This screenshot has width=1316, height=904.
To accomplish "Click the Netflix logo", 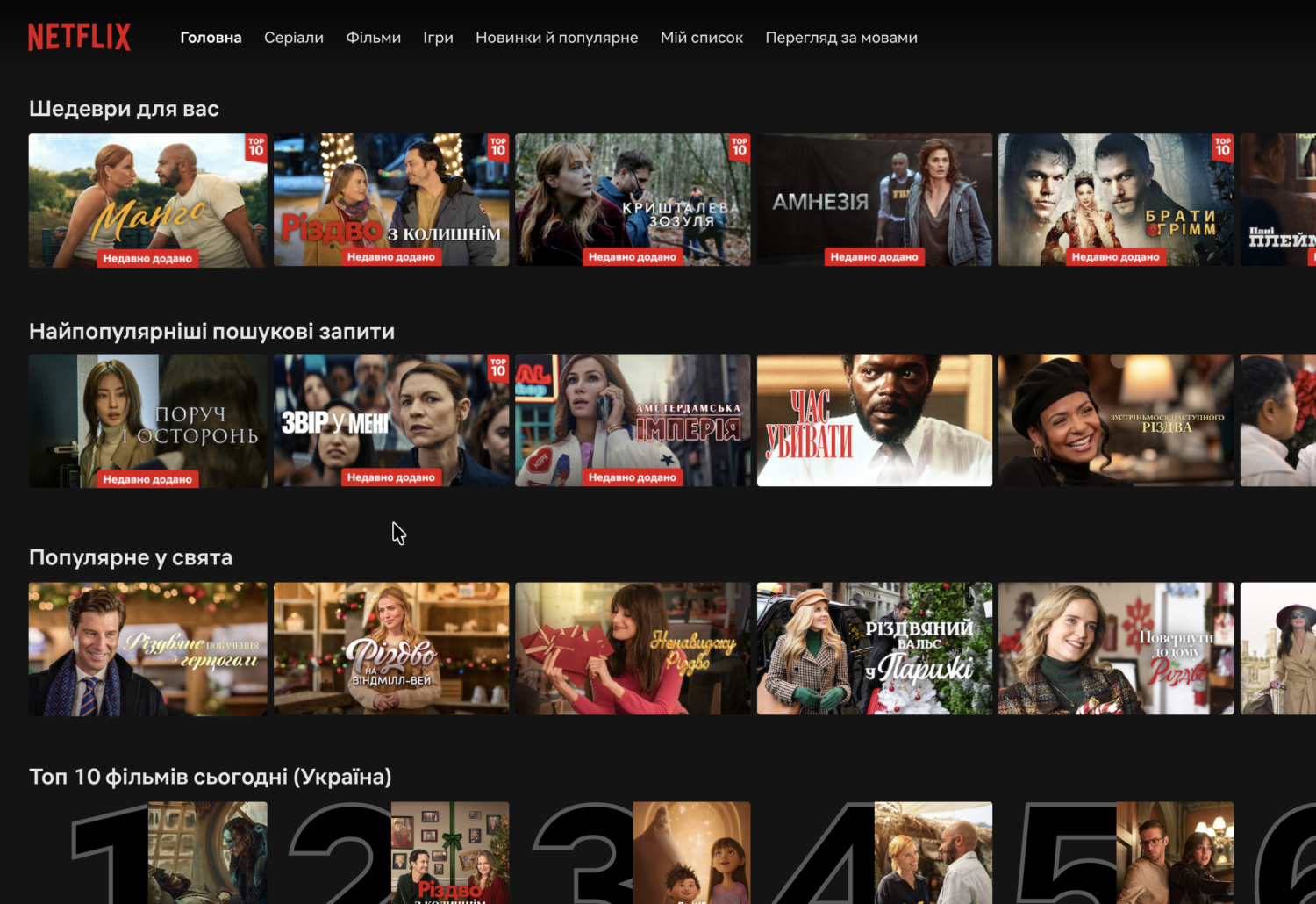I will click(79, 37).
